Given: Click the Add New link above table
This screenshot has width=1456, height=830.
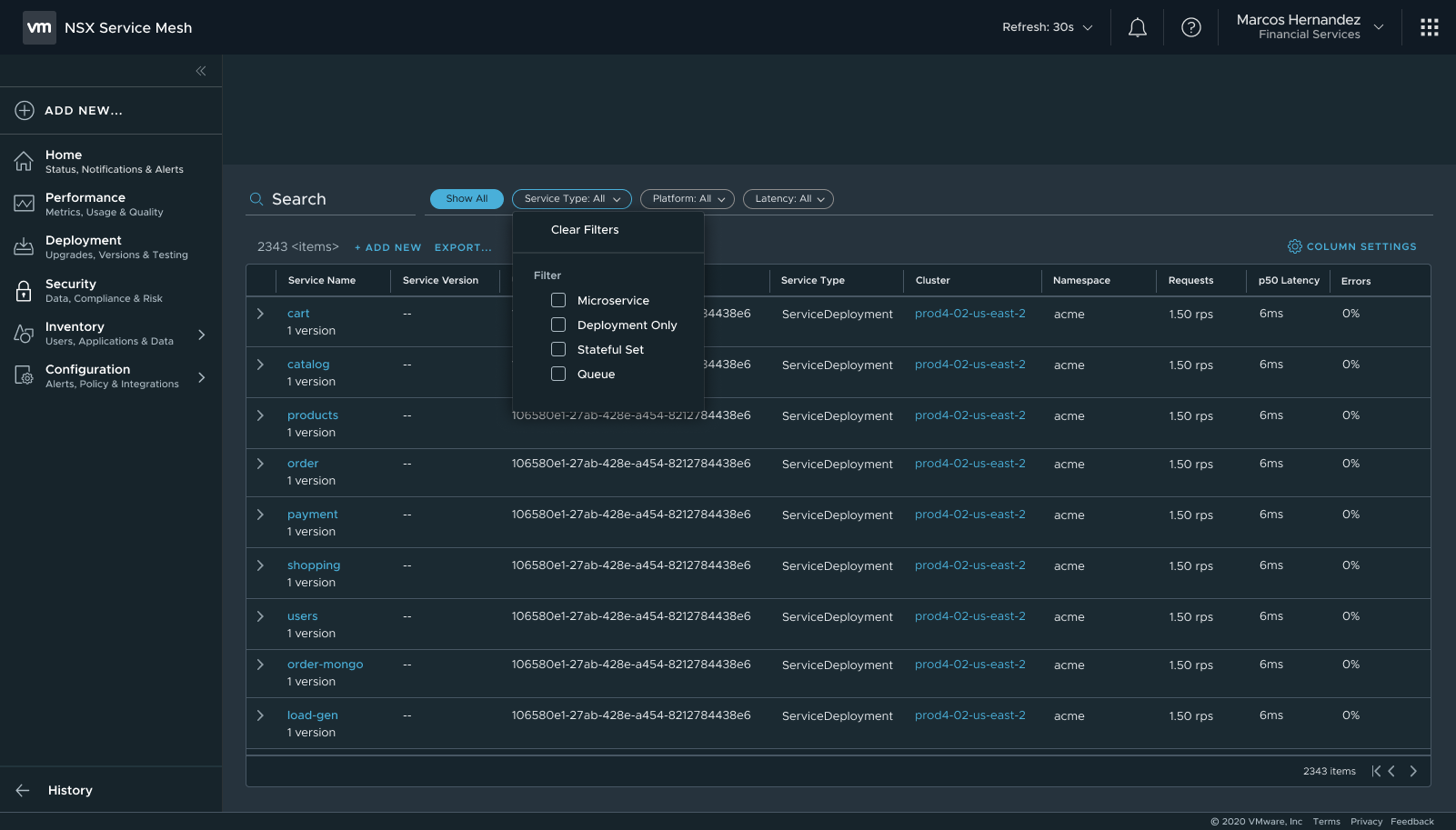Looking at the screenshot, I should (x=387, y=247).
